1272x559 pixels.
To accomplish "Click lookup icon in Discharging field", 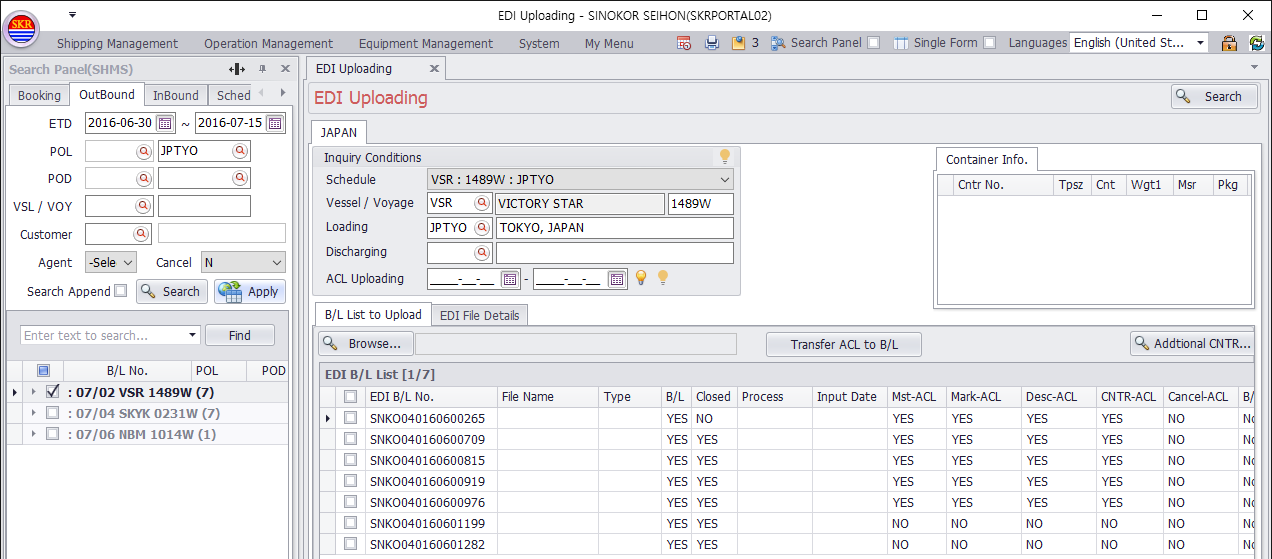I will pos(482,252).
